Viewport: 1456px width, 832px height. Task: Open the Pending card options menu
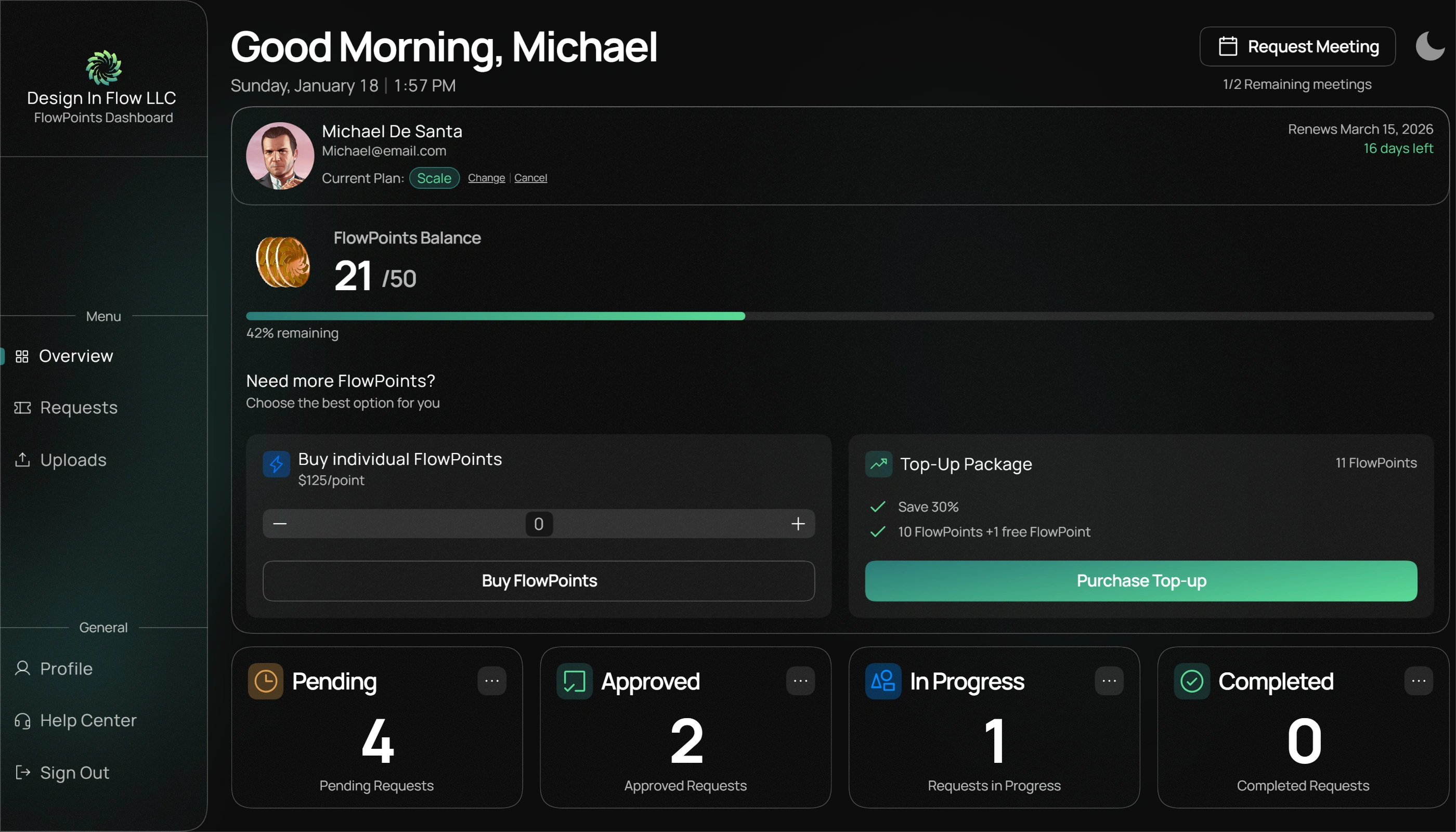click(x=491, y=681)
